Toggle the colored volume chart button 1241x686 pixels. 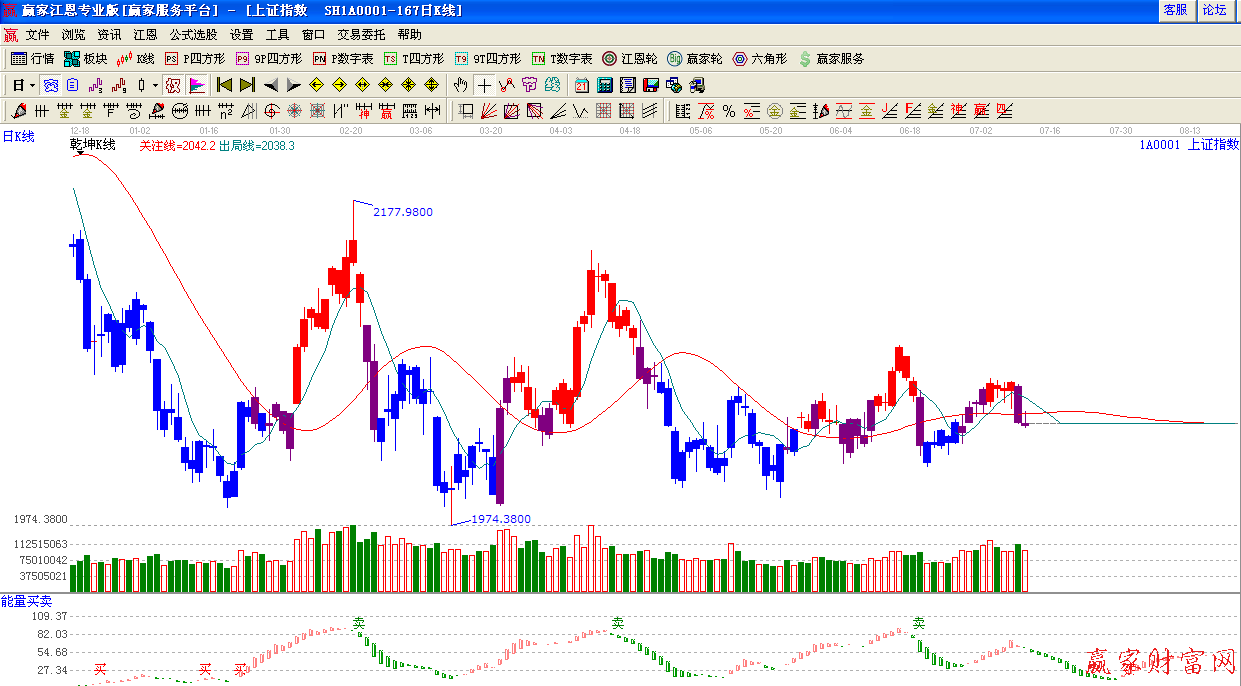[197, 85]
